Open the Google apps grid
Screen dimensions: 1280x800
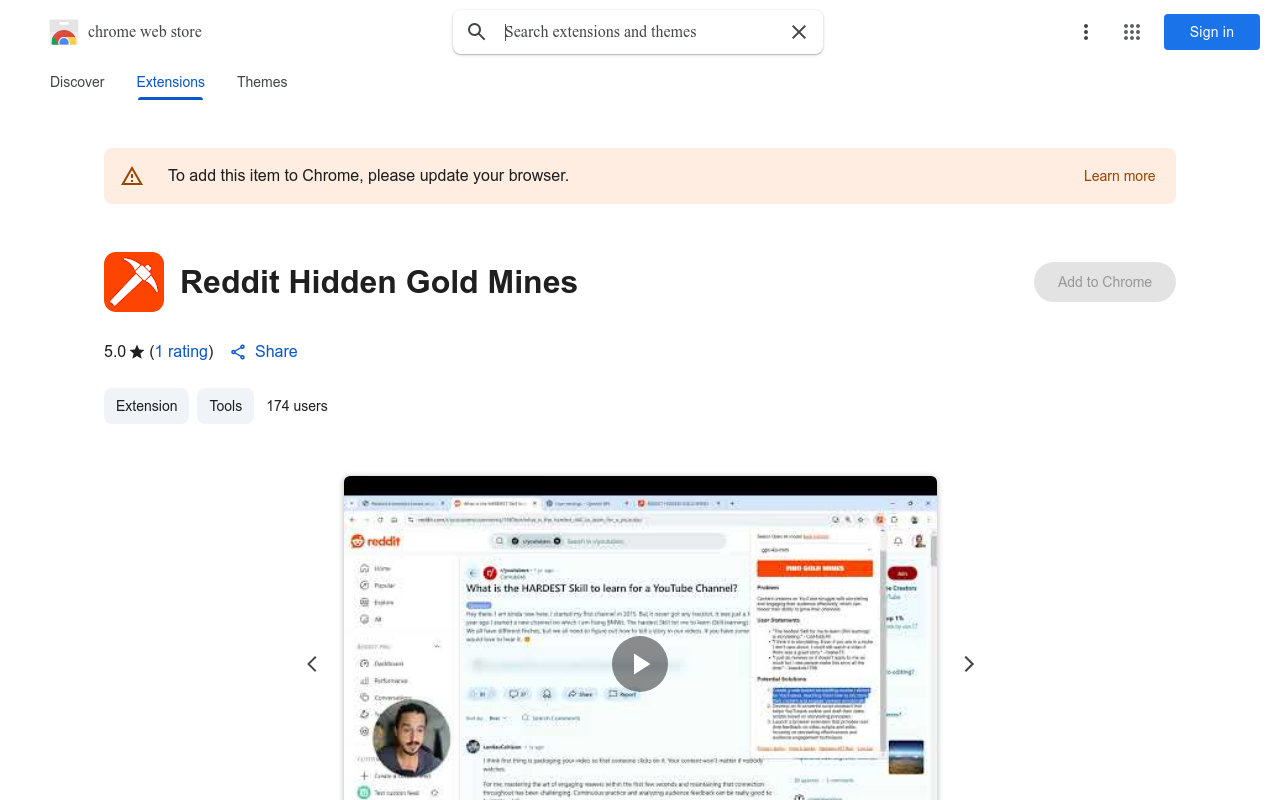[x=1132, y=32]
